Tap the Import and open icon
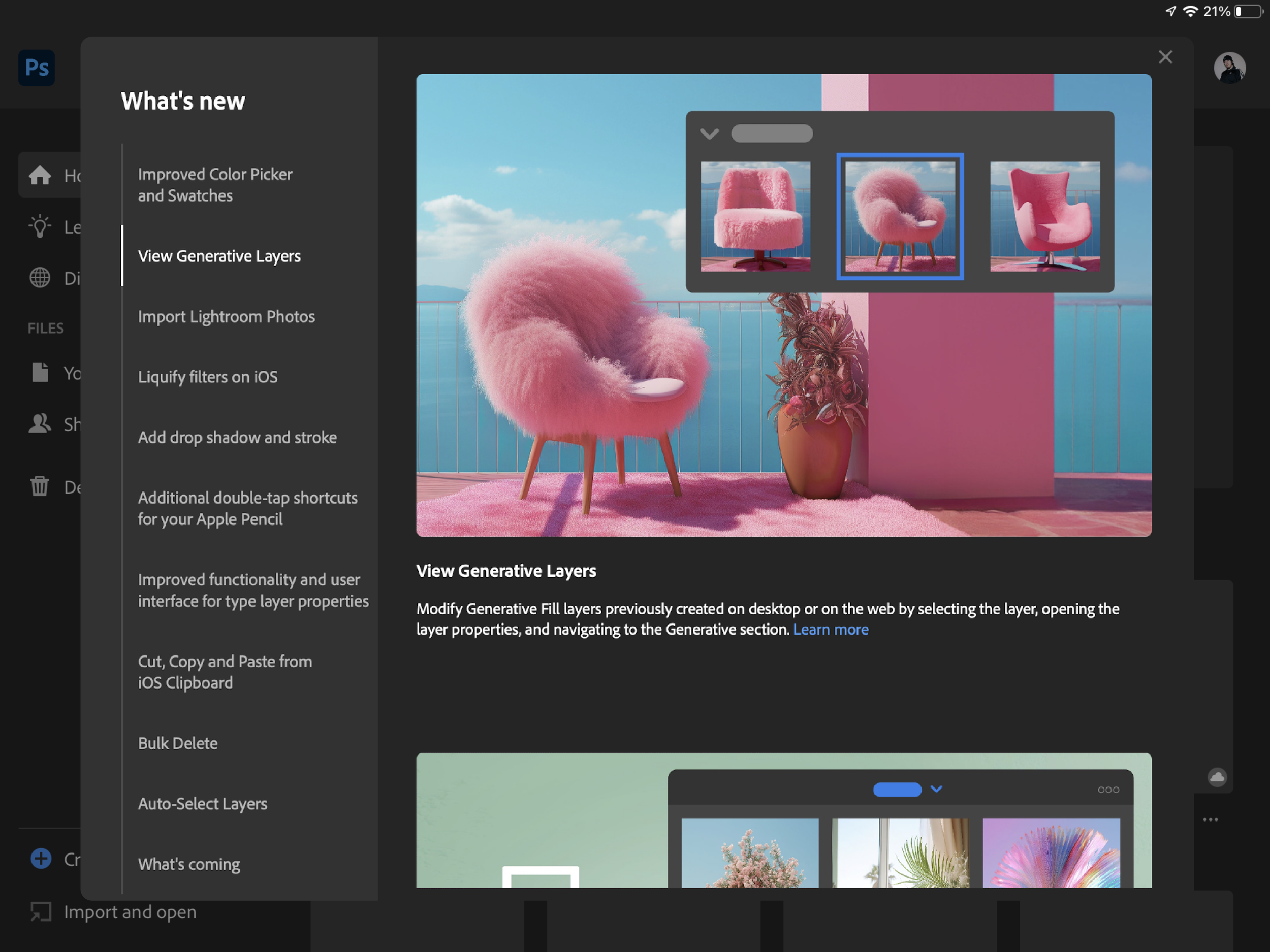The width and height of the screenshot is (1270, 952). click(41, 912)
